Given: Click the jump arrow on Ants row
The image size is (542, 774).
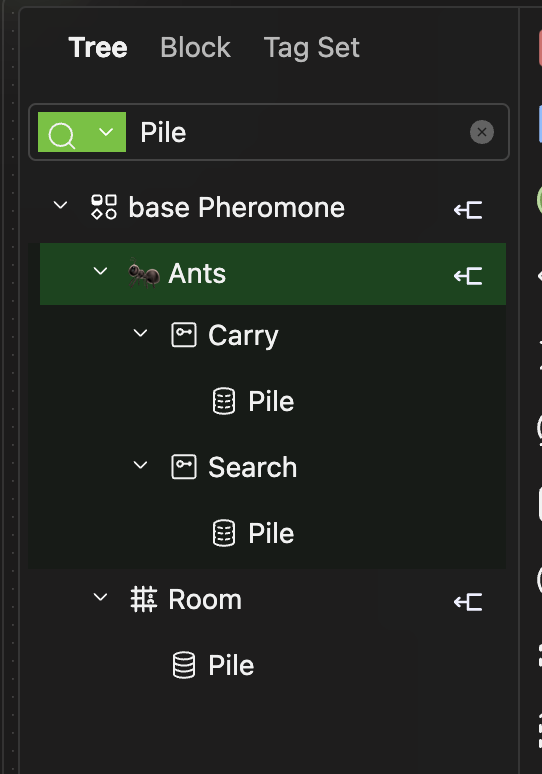Looking at the screenshot, I should pos(468,276).
